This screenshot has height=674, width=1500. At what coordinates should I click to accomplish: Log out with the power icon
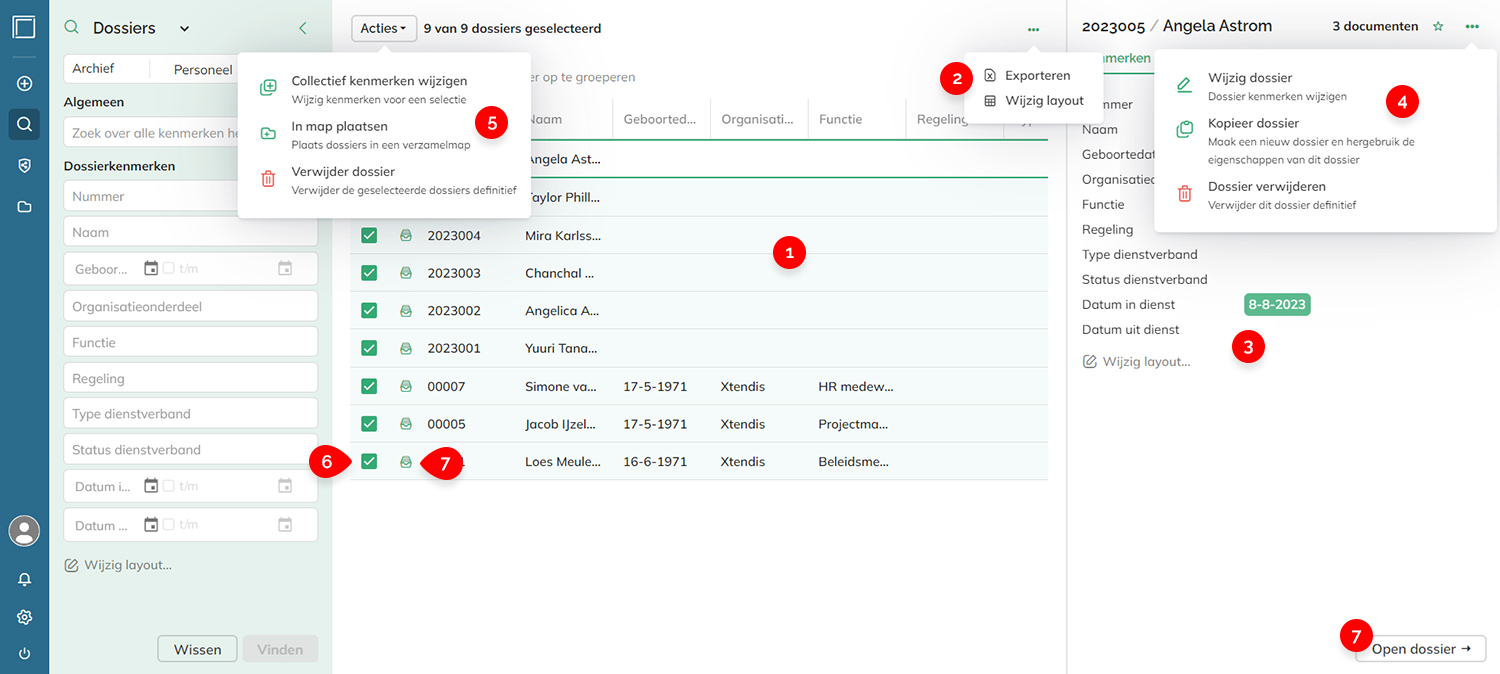pyautogui.click(x=25, y=654)
